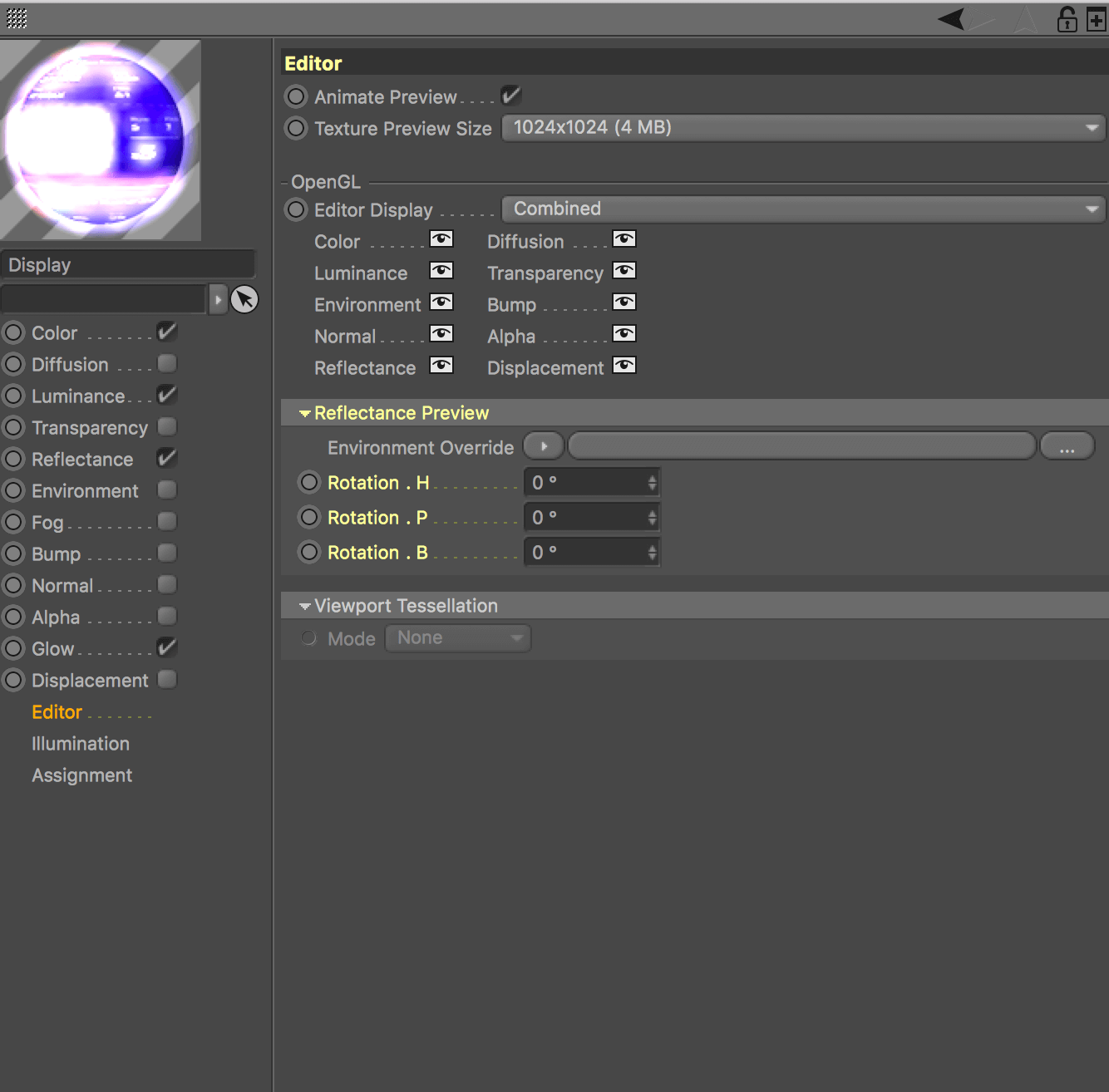This screenshot has width=1109, height=1092.
Task: Uncheck the Glow channel checkbox
Action: pos(167,647)
